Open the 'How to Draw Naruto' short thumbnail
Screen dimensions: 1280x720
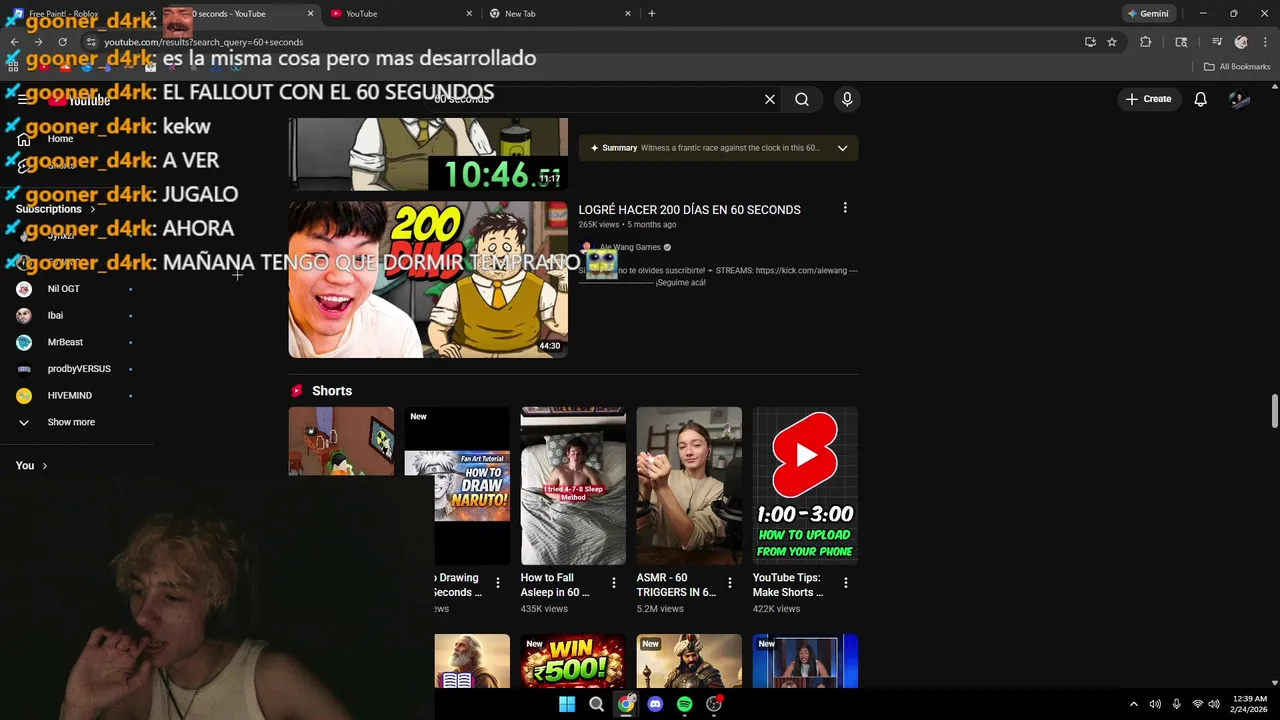(x=457, y=485)
